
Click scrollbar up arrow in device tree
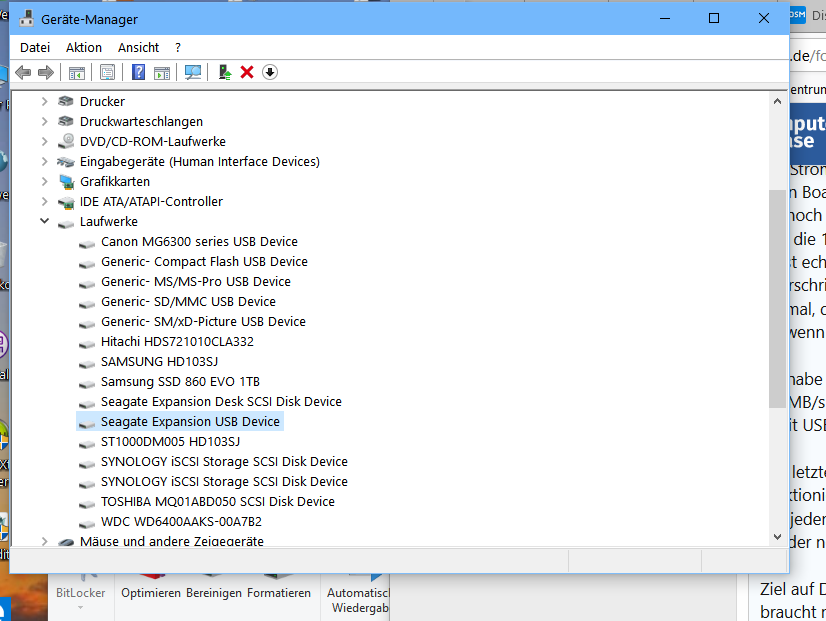pyautogui.click(x=778, y=101)
